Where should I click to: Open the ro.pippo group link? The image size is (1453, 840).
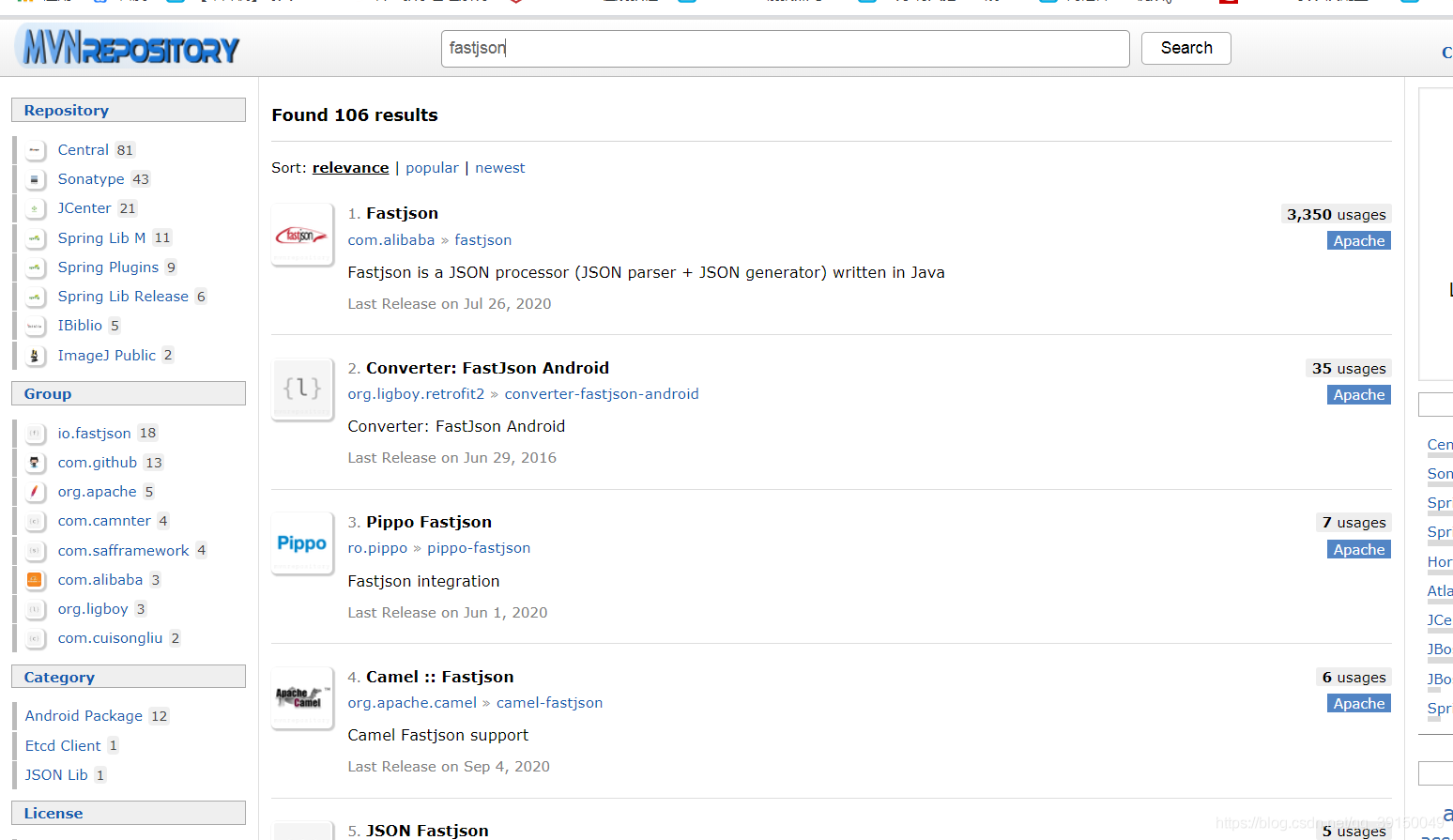[377, 548]
